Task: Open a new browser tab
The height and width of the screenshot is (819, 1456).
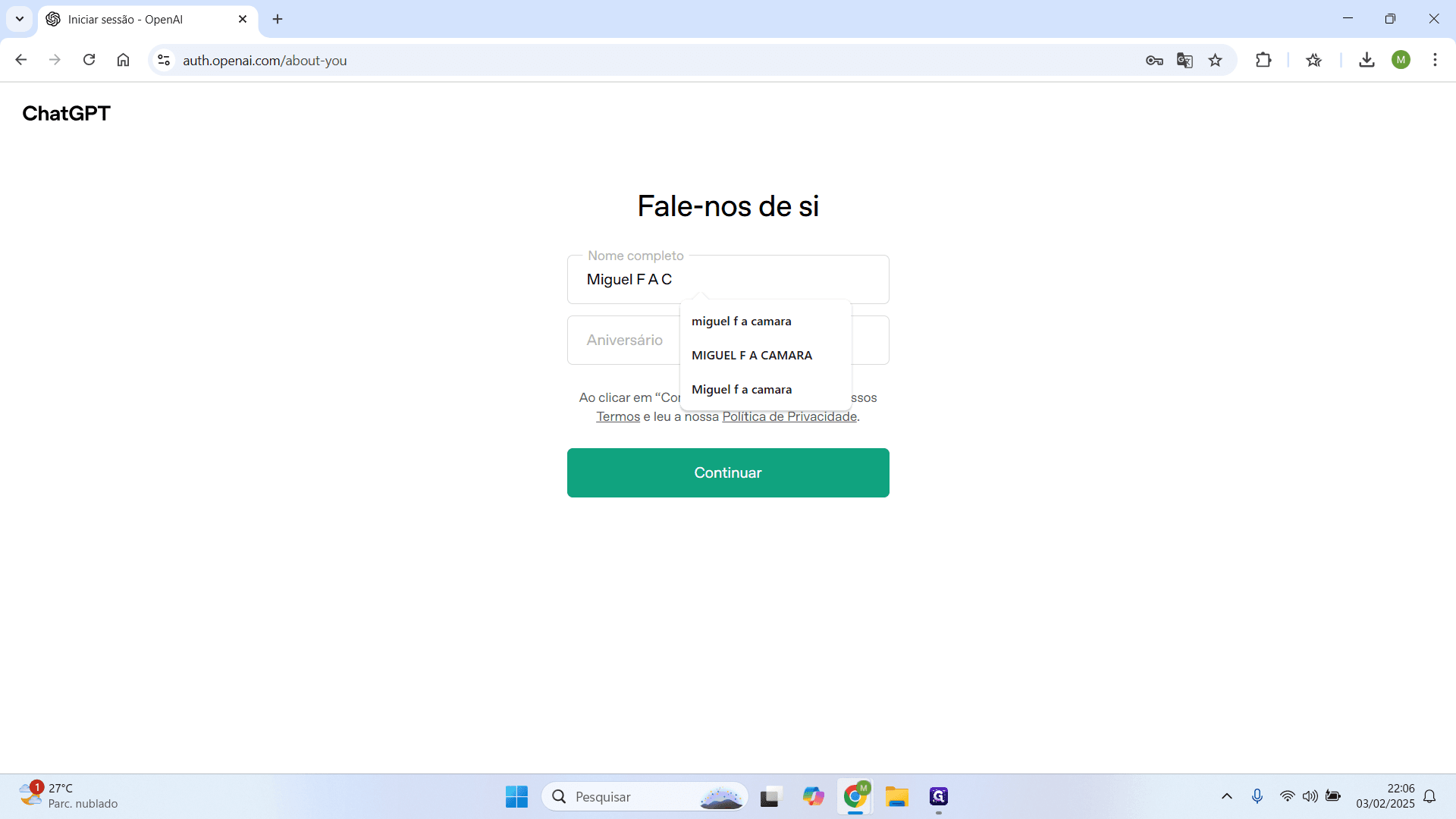Action: pos(278,19)
